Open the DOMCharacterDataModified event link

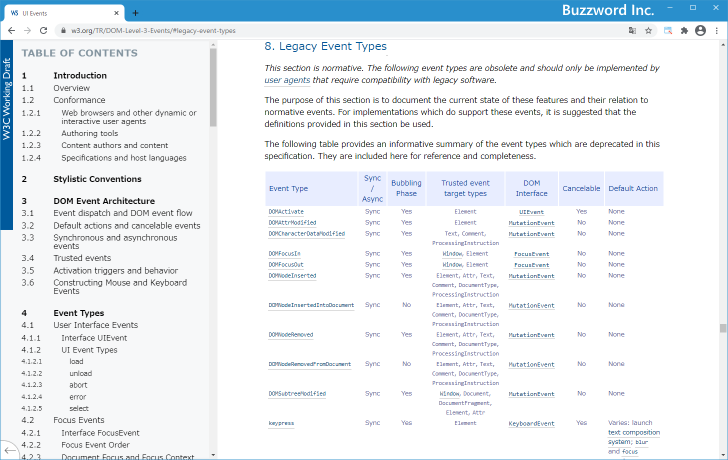pos(307,234)
